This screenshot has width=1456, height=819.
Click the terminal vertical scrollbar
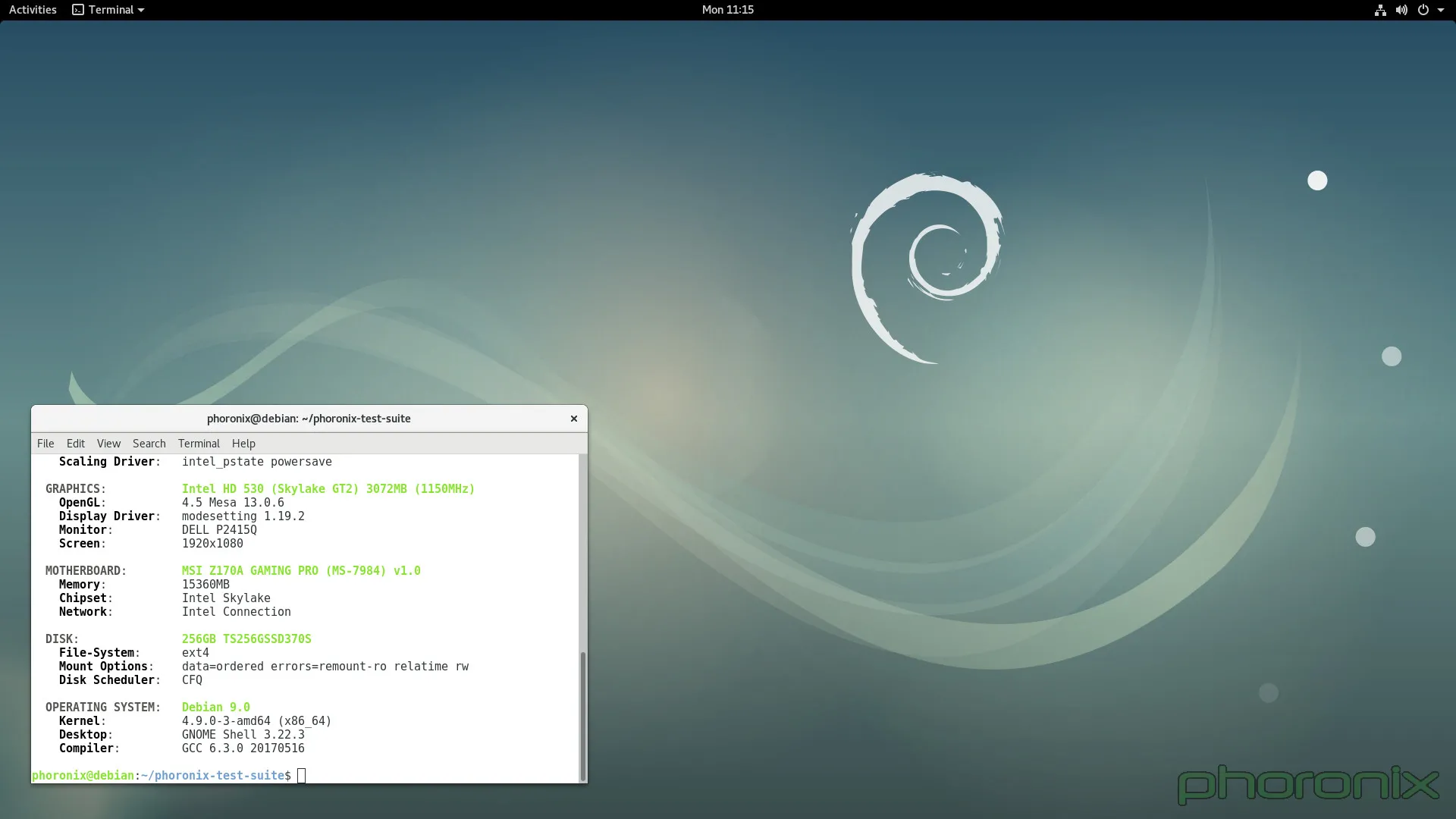[x=582, y=715]
